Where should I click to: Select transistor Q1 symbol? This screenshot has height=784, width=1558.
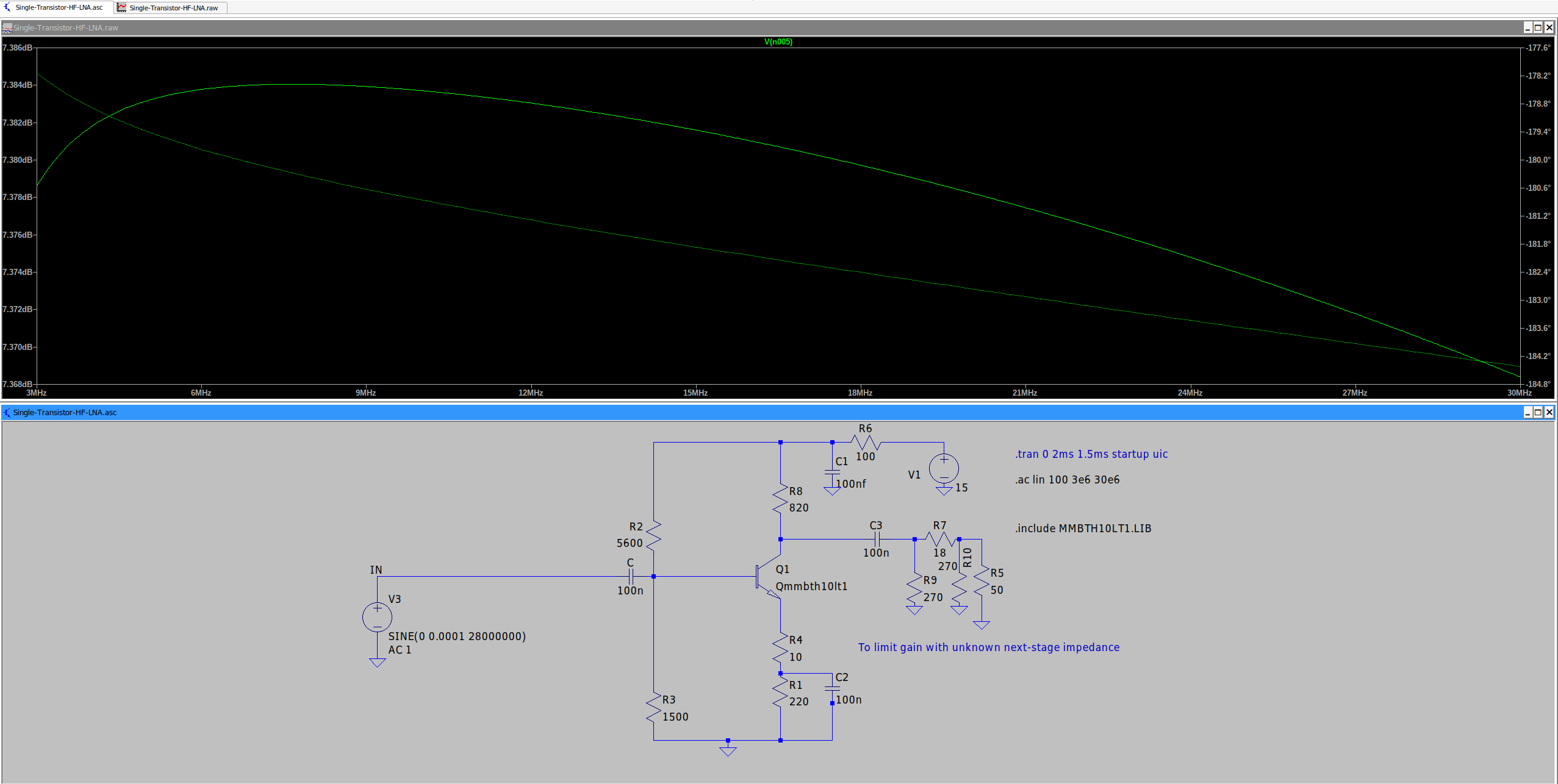click(769, 576)
